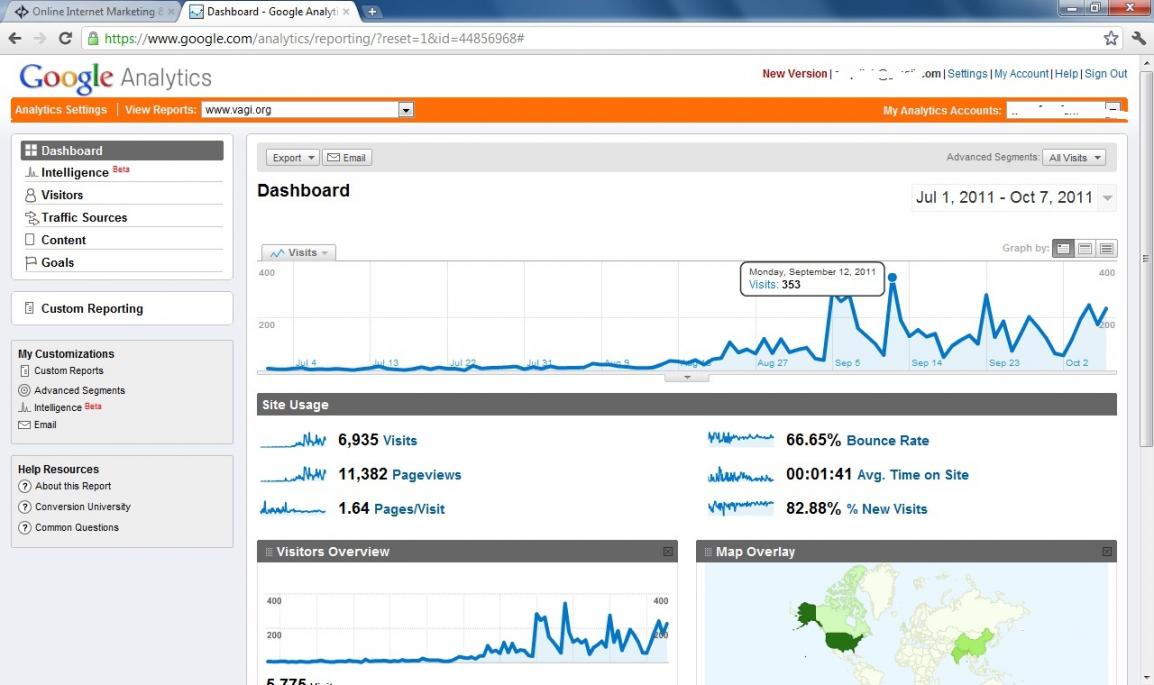Click the browser back arrow
This screenshot has height=685, width=1154.
[15, 38]
